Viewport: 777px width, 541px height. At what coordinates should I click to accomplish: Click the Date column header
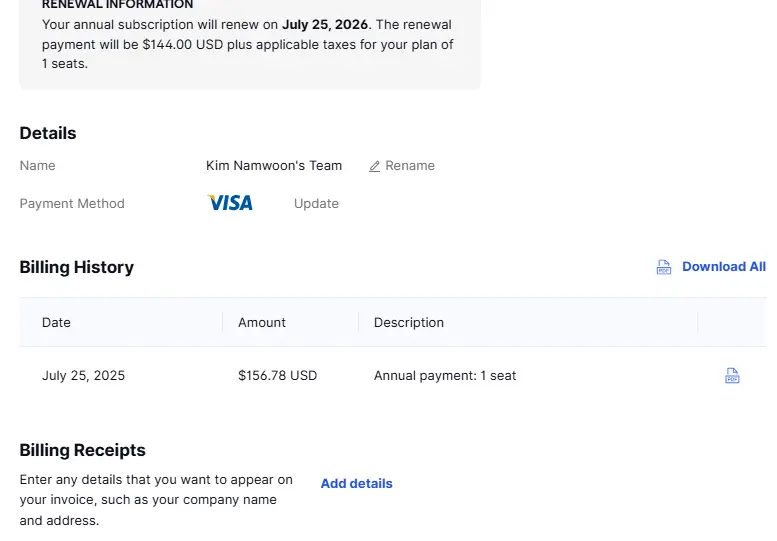tap(56, 323)
